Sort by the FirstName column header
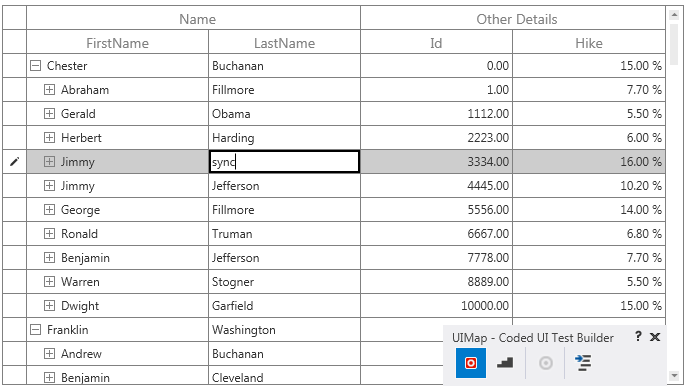The width and height of the screenshot is (687, 389). [x=117, y=42]
